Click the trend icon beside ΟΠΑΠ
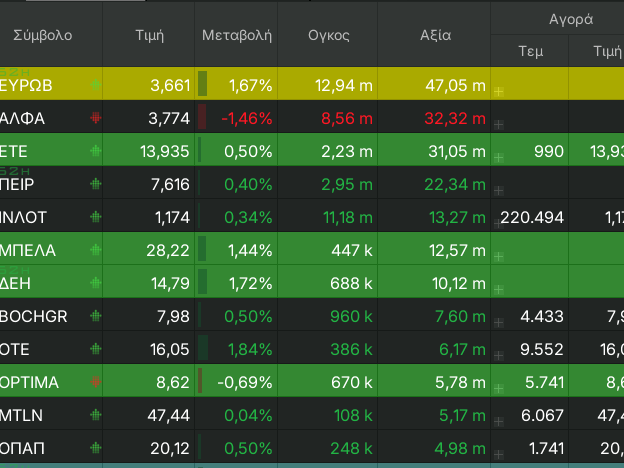The width and height of the screenshot is (624, 468). (96, 447)
